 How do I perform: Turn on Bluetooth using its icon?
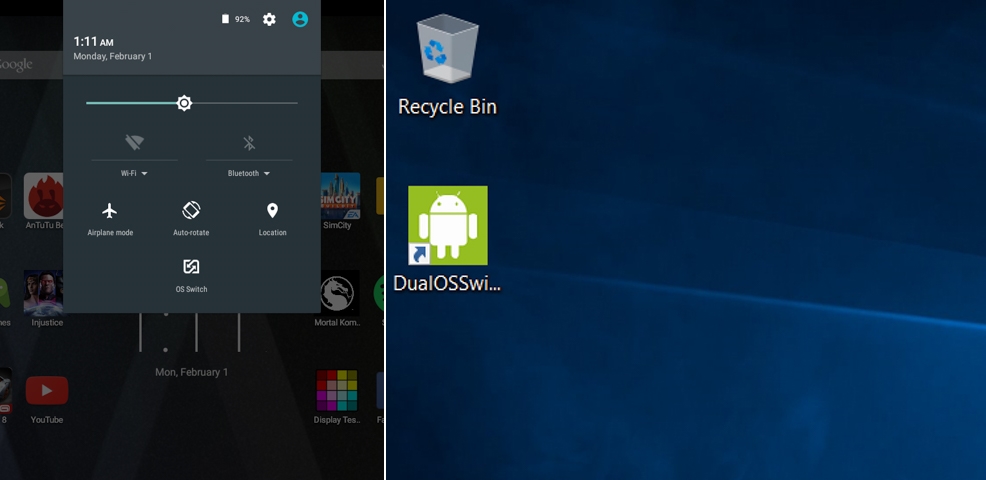[249, 143]
